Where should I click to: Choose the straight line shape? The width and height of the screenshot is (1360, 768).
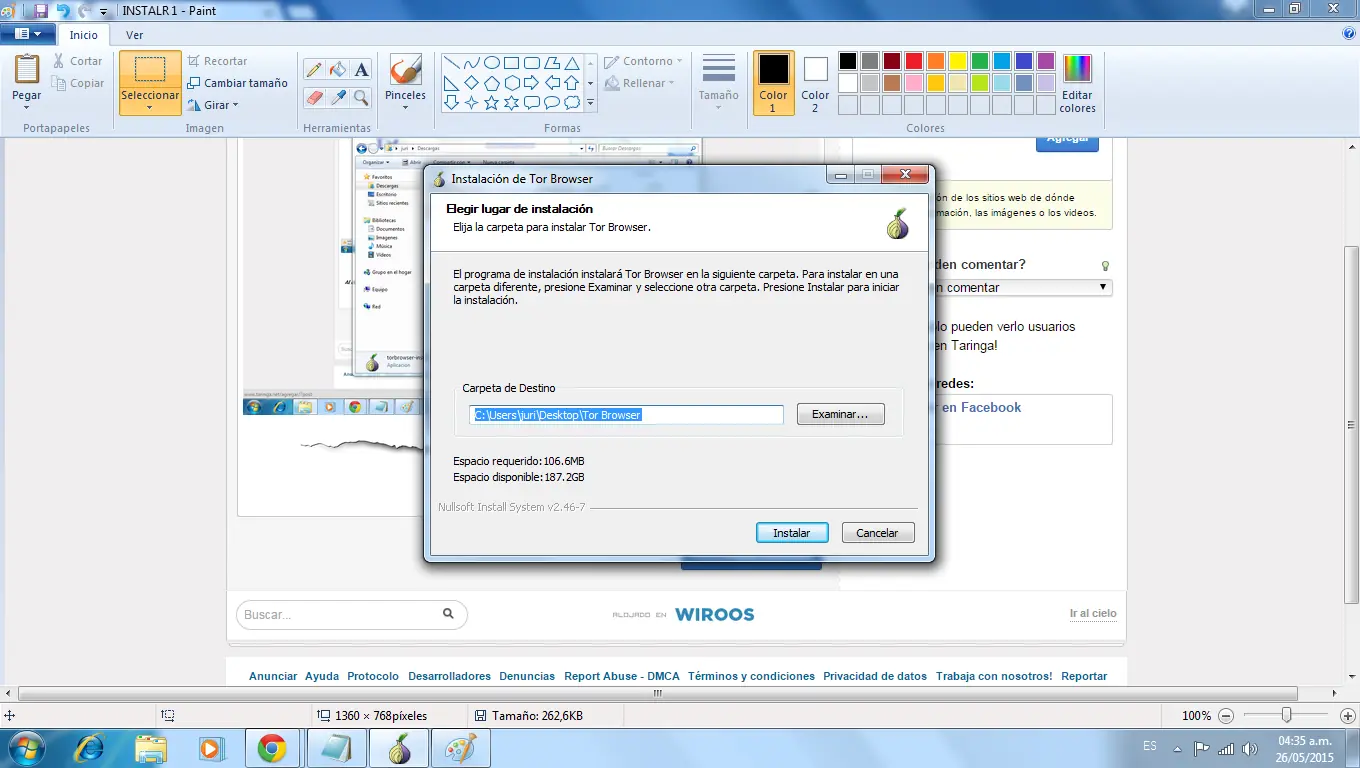pyautogui.click(x=451, y=62)
